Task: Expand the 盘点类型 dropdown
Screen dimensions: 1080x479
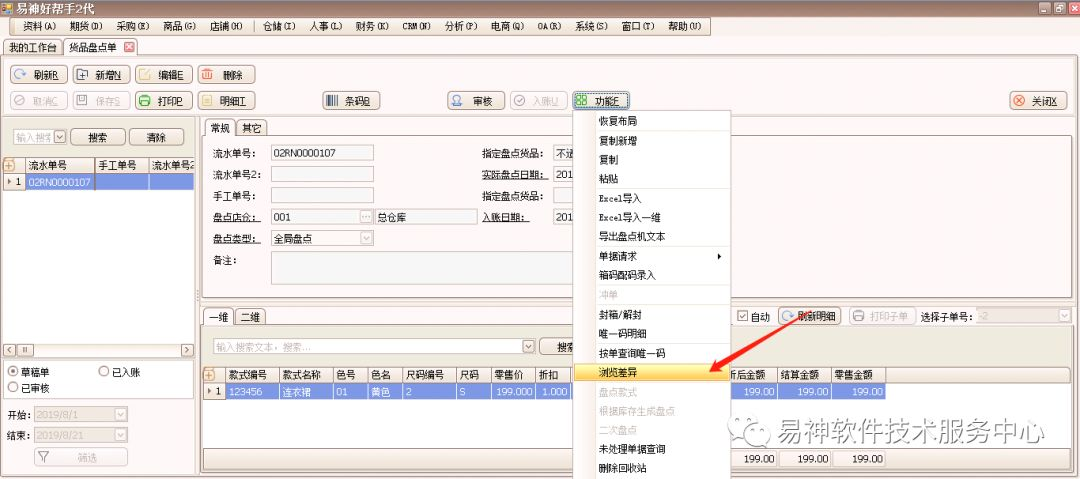Action: coord(366,238)
